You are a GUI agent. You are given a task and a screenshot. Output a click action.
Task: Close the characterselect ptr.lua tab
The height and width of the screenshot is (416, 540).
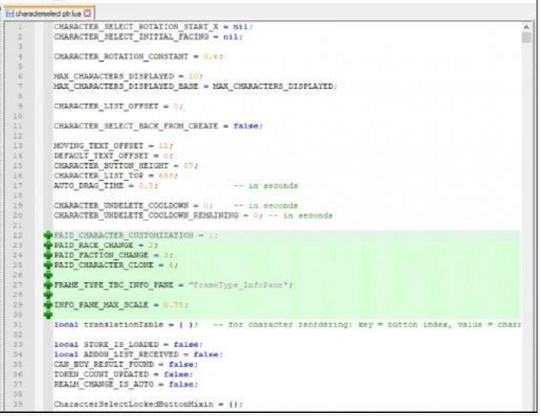(x=88, y=14)
